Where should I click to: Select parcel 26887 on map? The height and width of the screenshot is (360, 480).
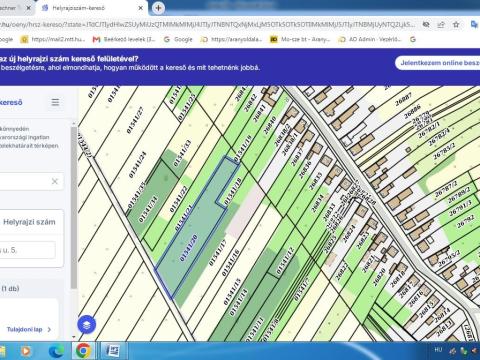[x=403, y=99]
